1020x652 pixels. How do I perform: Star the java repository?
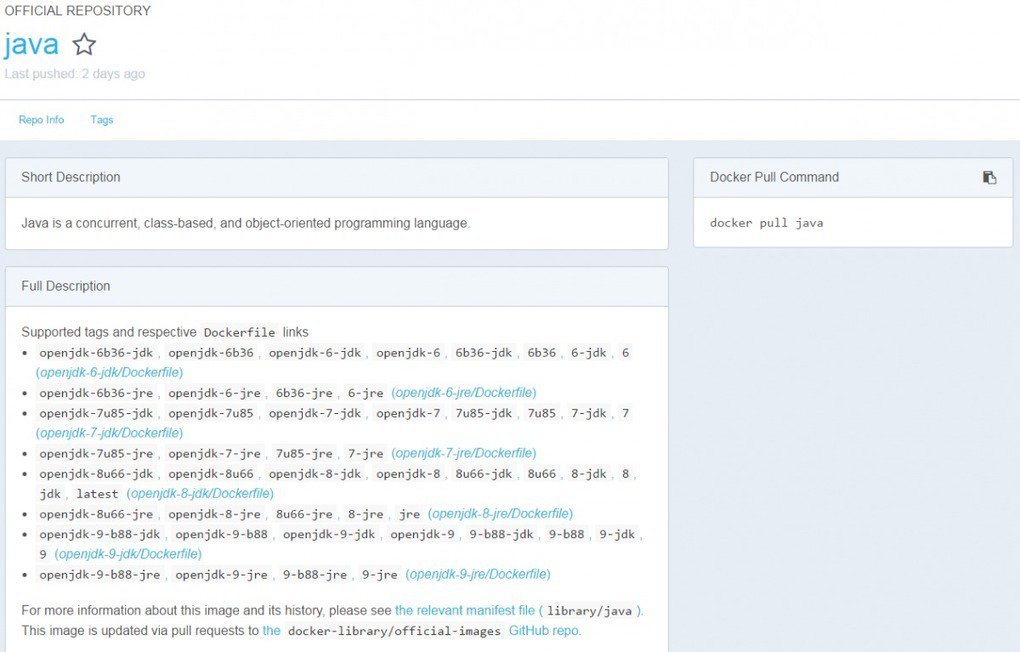84,44
